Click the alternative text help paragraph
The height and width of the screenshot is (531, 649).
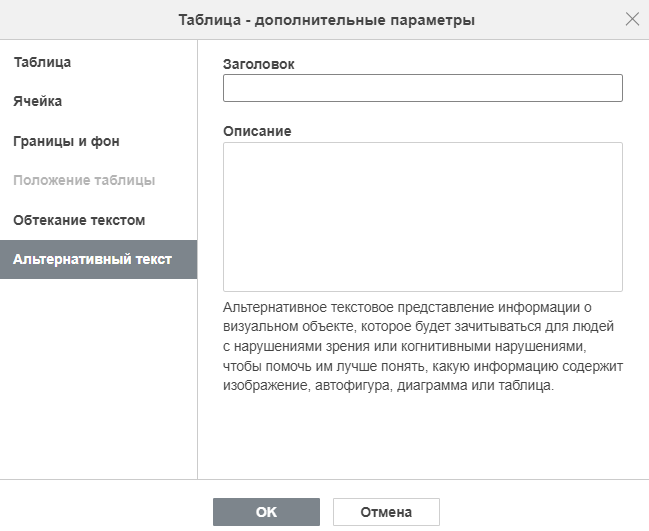pyautogui.click(x=423, y=346)
